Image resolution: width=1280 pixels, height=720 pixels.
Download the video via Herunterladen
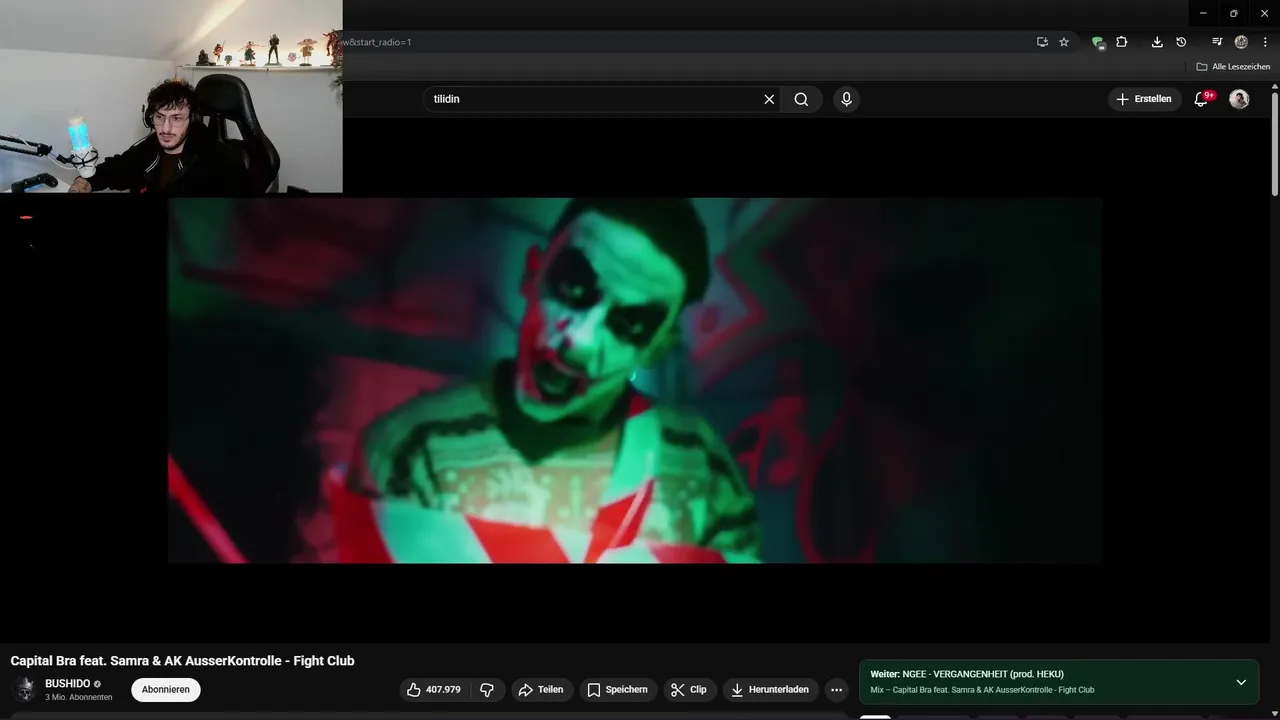tap(771, 689)
